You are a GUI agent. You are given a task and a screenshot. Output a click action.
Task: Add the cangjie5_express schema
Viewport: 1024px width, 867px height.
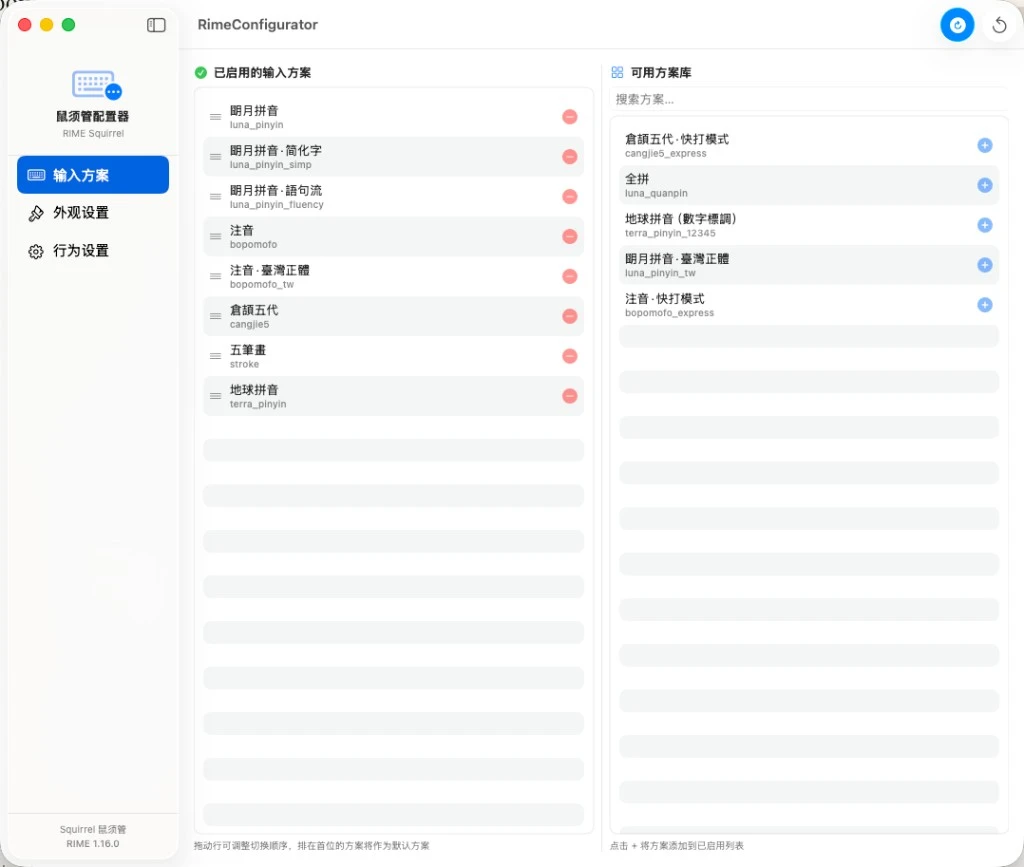click(x=984, y=146)
